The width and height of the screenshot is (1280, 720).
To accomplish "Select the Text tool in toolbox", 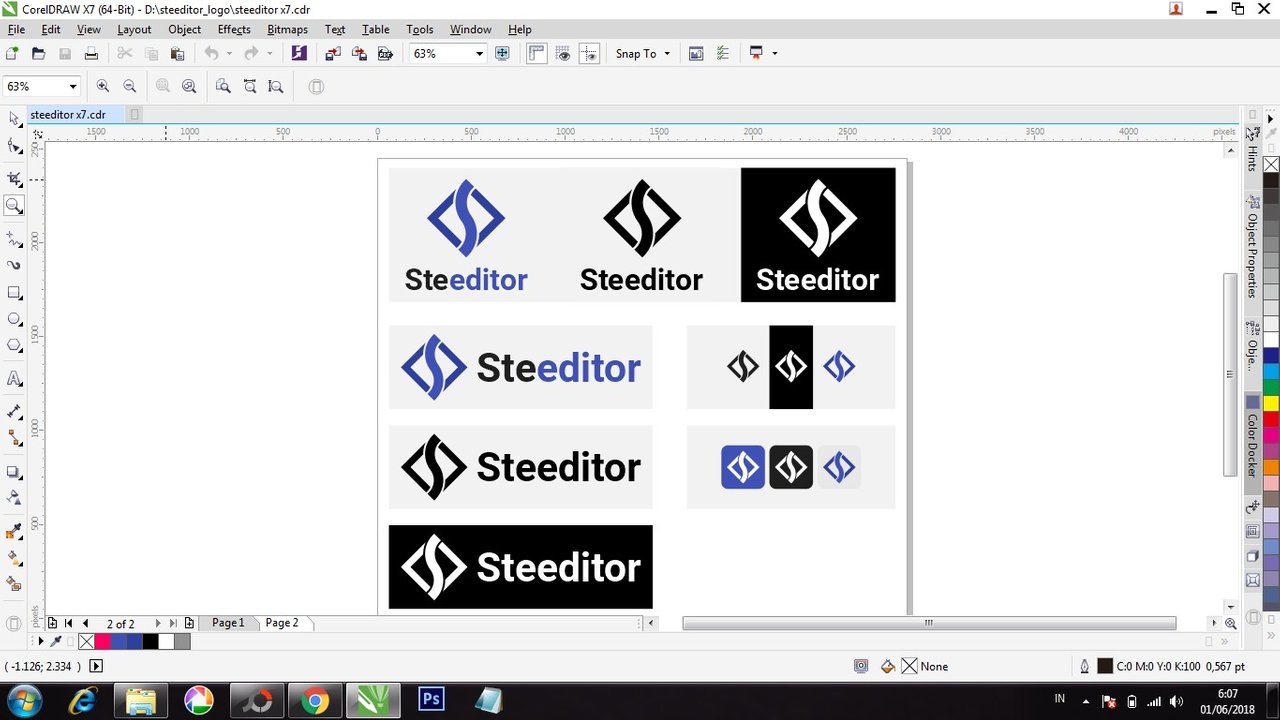I will (14, 378).
